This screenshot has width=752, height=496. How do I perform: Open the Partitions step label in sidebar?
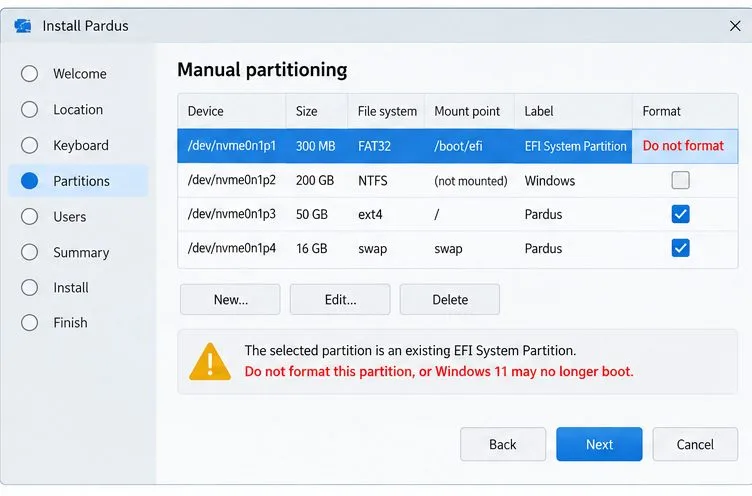(x=82, y=181)
